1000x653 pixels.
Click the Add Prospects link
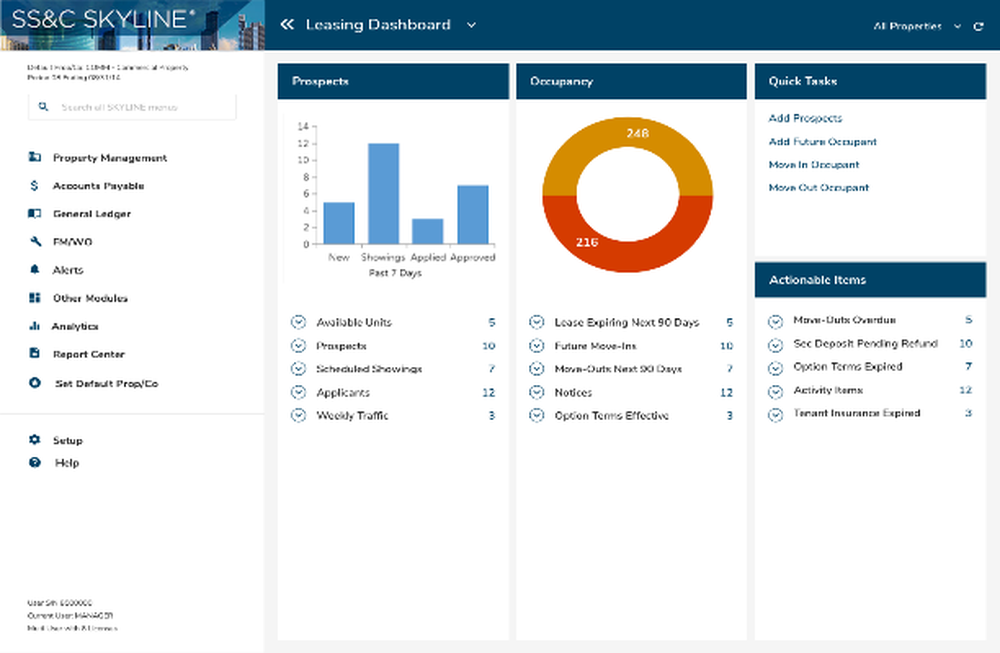click(805, 118)
